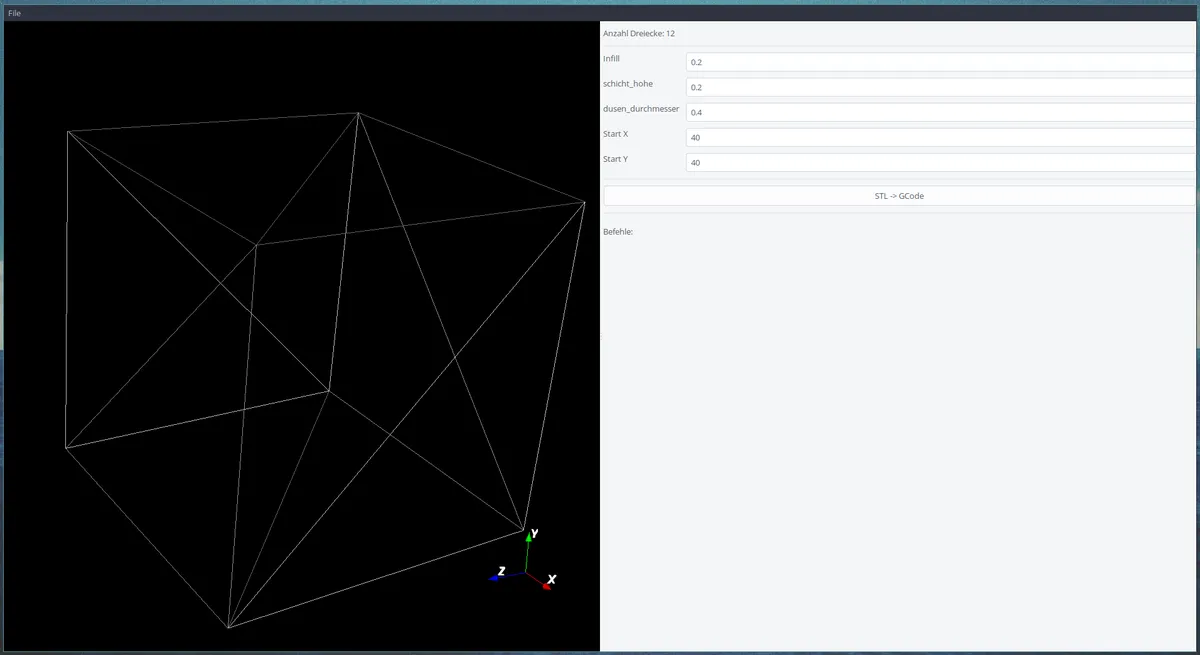1200x655 pixels.
Task: Select the dusen_durchmesser input box
Action: (940, 112)
